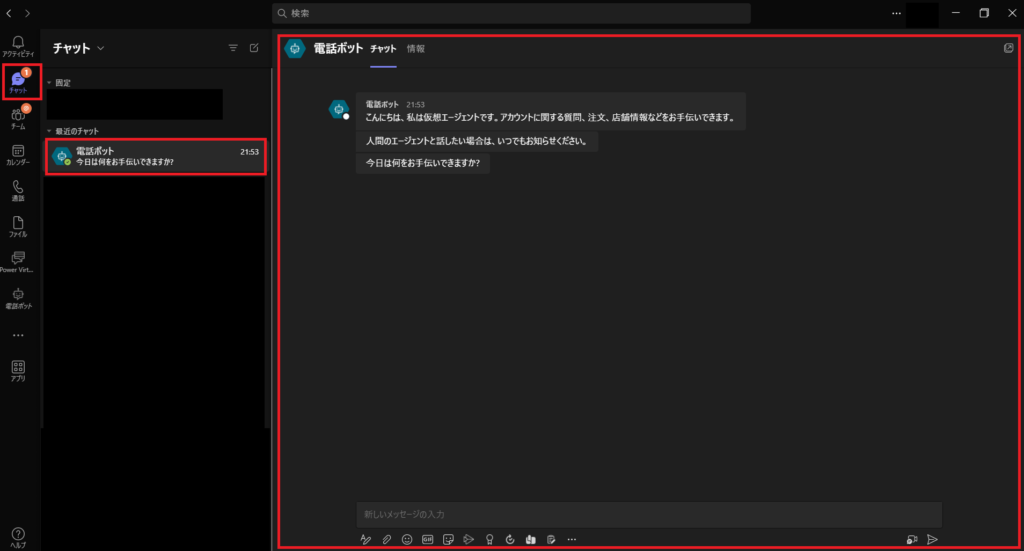Show more apps via sidebar ellipsis

(x=18, y=335)
